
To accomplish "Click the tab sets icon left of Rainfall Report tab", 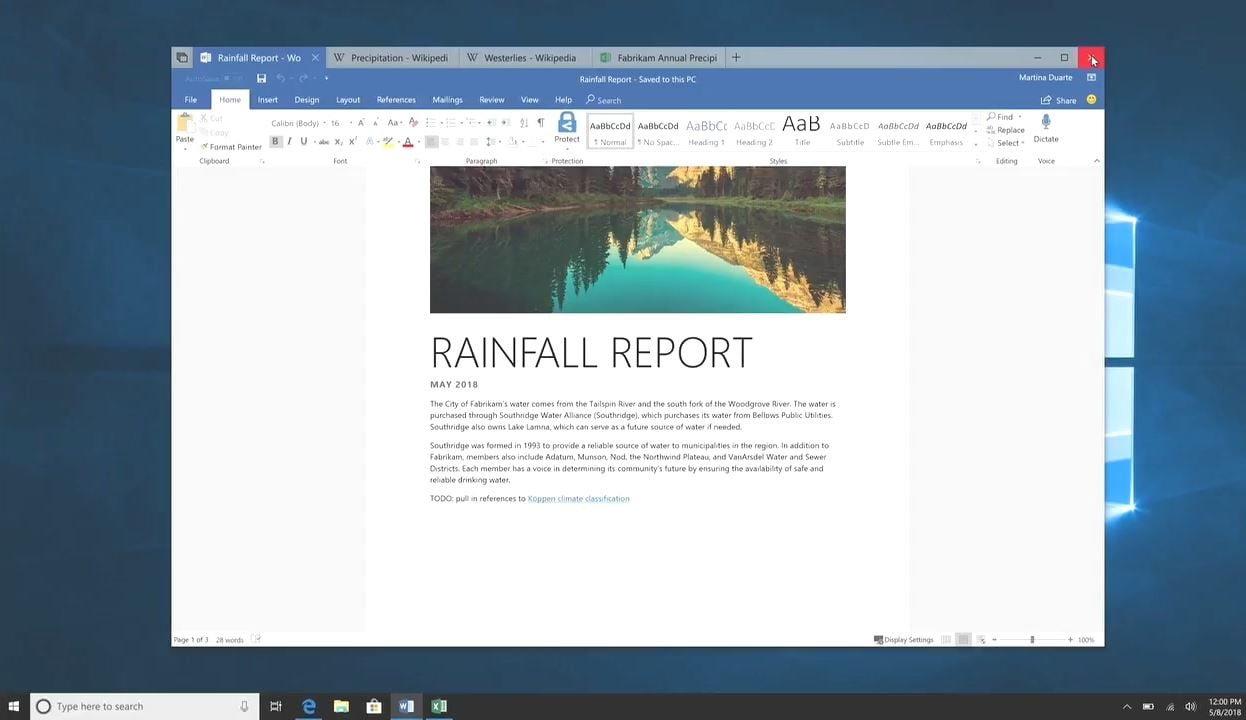I will (181, 58).
